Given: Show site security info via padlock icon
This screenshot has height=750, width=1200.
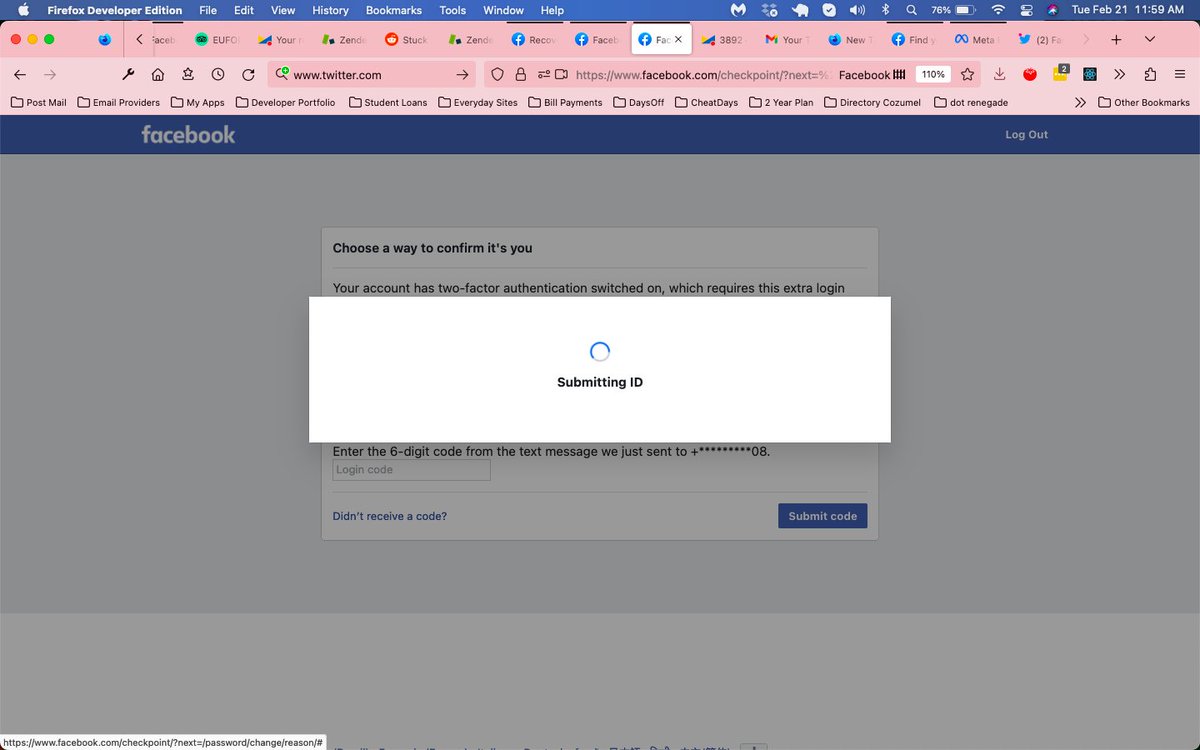Looking at the screenshot, I should [520, 74].
